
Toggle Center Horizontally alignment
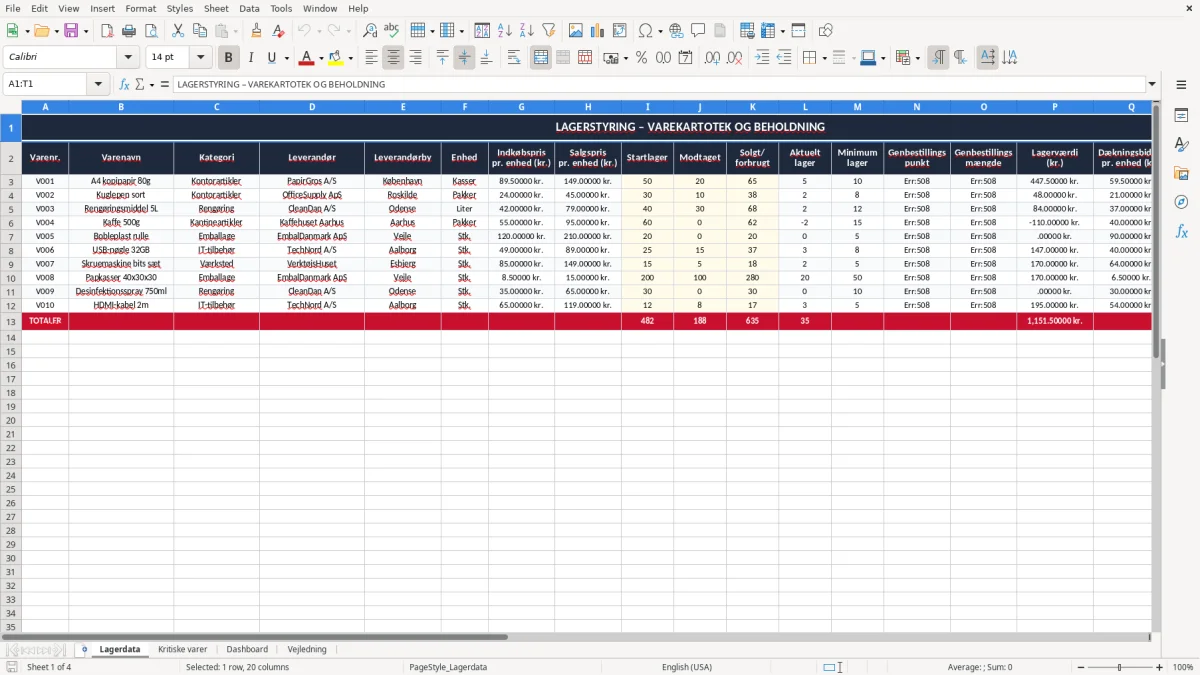pos(394,58)
